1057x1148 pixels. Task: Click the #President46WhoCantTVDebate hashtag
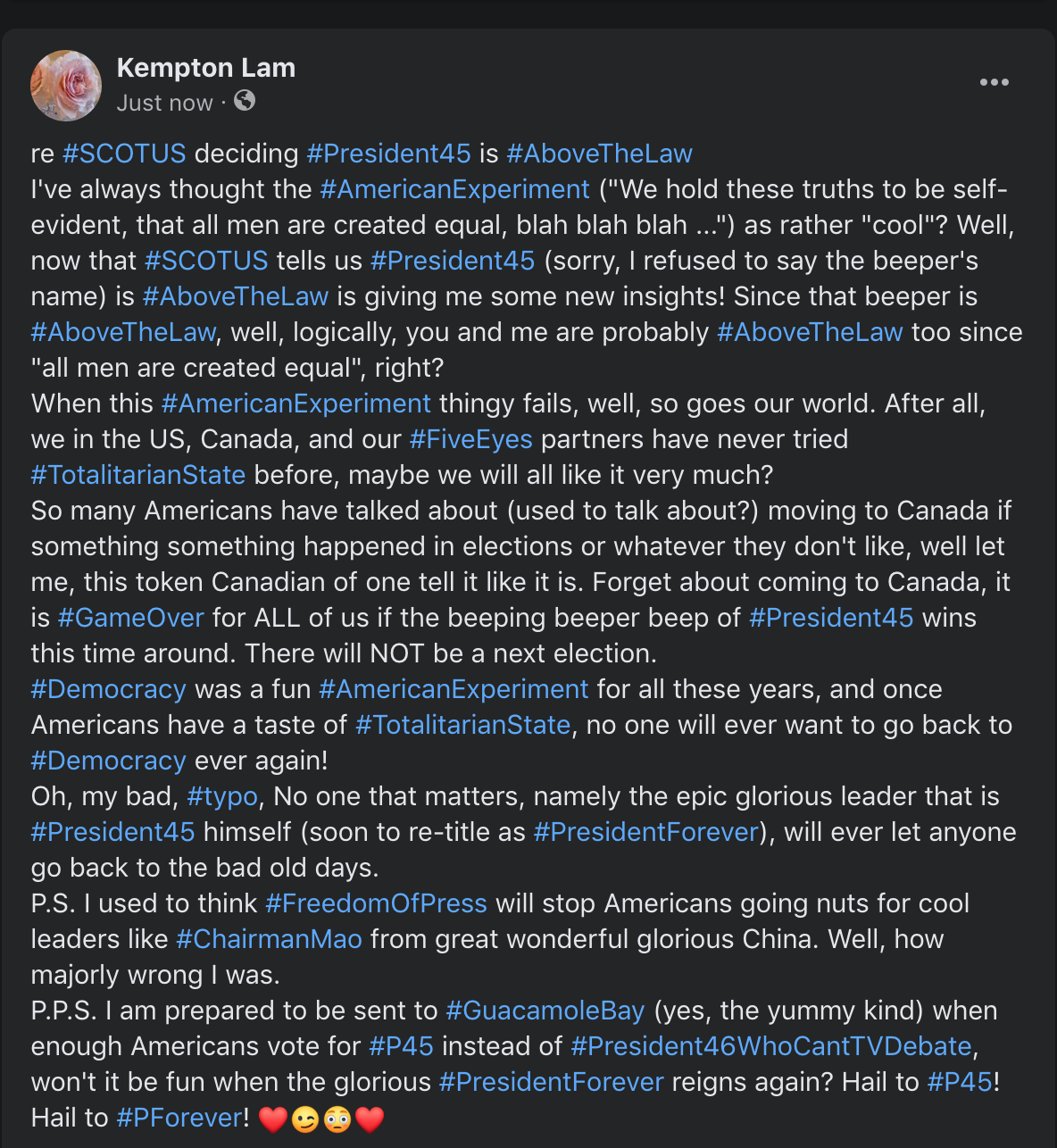771,1046
